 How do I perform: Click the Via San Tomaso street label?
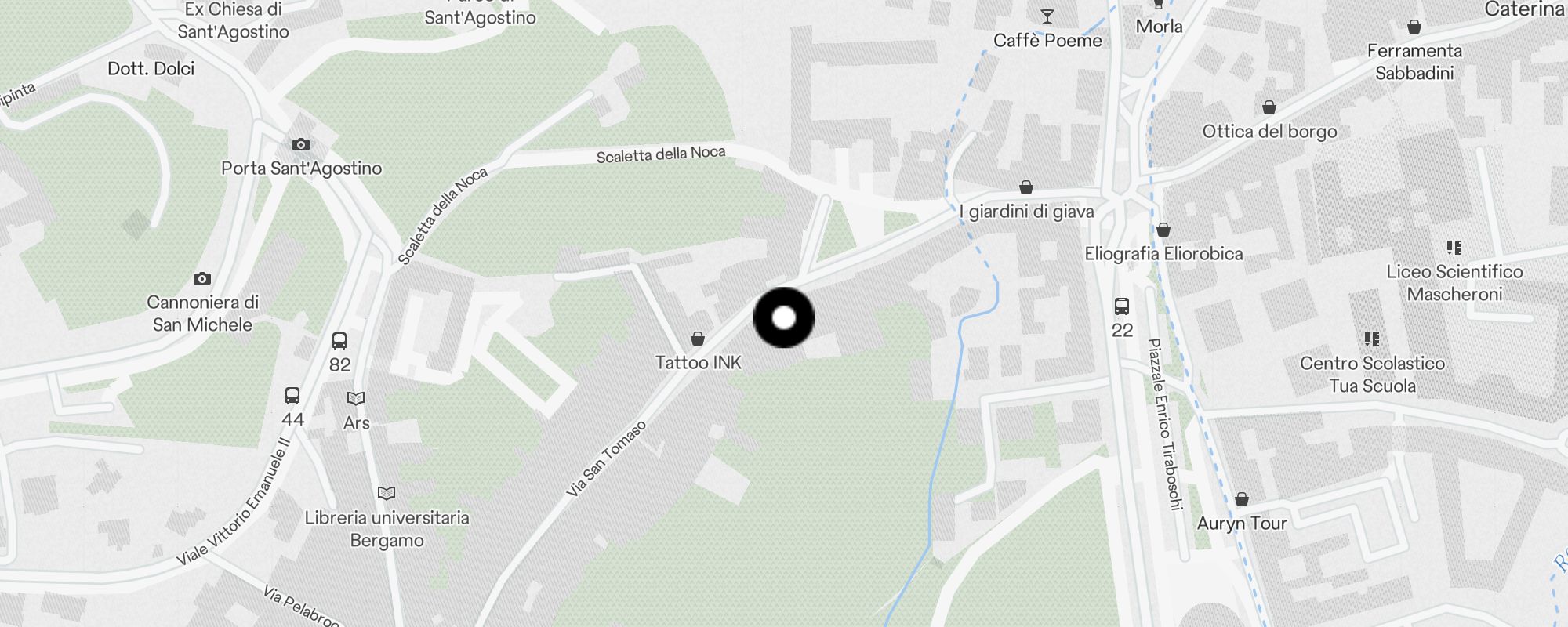pos(607,459)
